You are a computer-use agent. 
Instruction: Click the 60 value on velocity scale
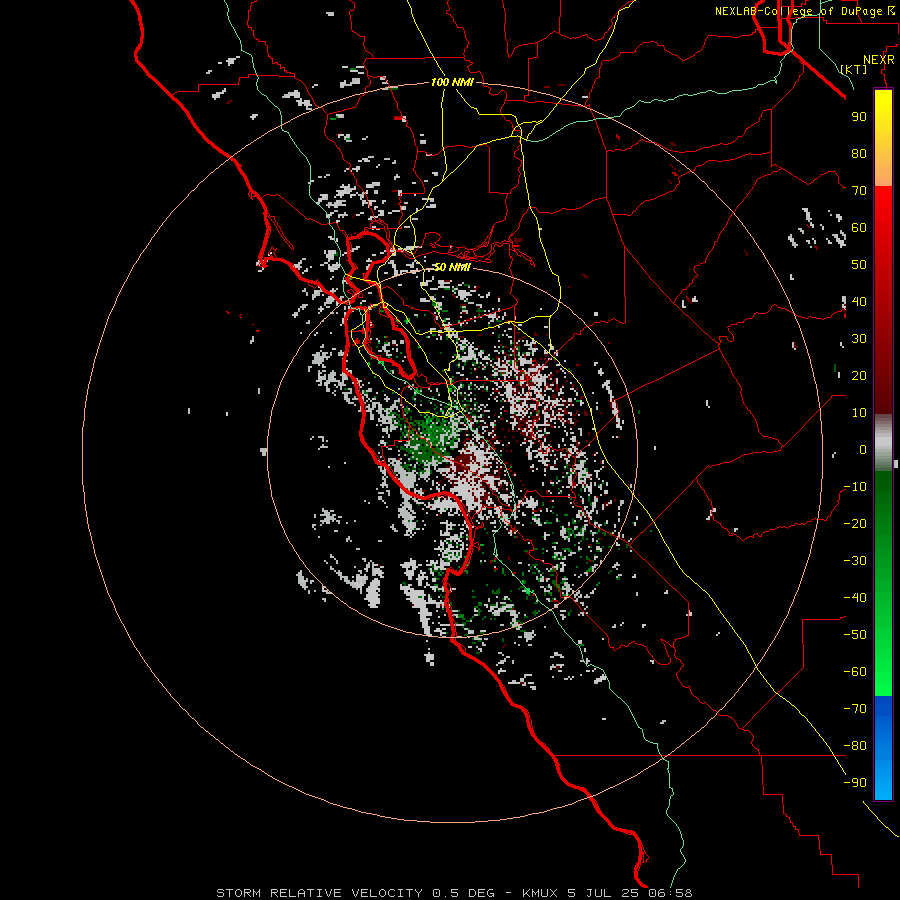point(859,228)
